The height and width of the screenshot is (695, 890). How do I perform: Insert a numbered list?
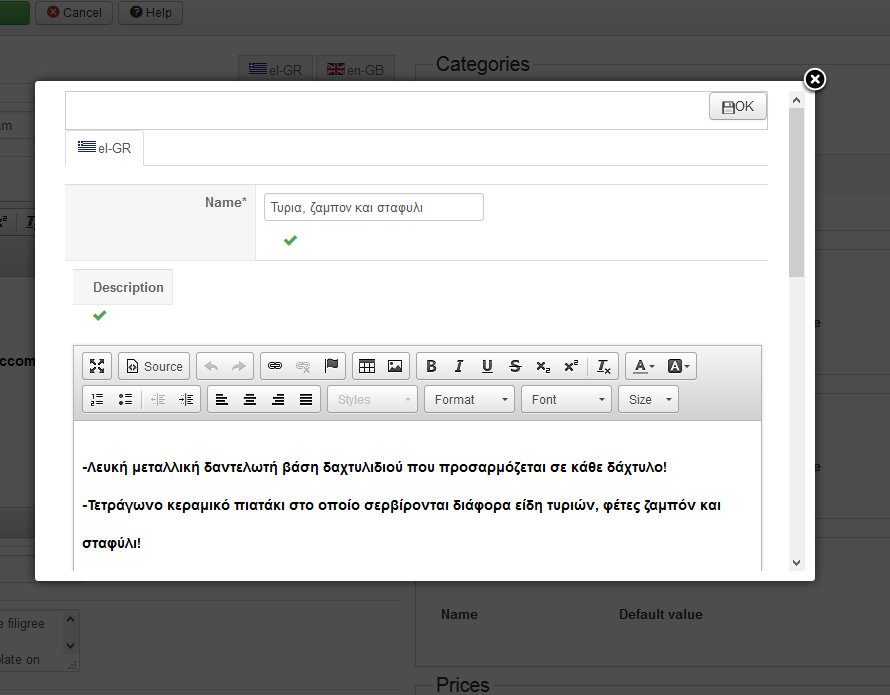click(97, 399)
